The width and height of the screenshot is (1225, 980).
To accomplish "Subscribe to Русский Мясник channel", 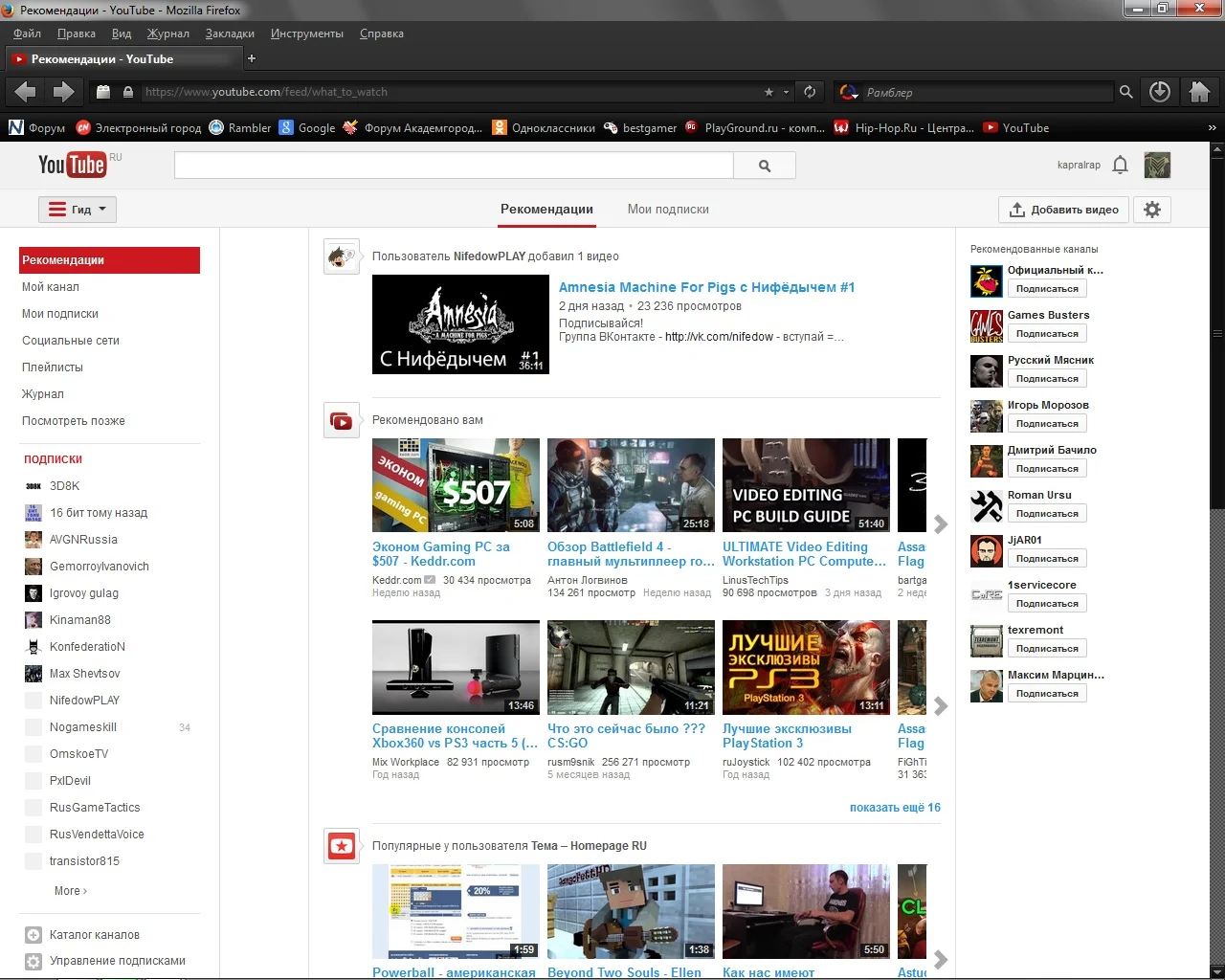I will click(1047, 379).
